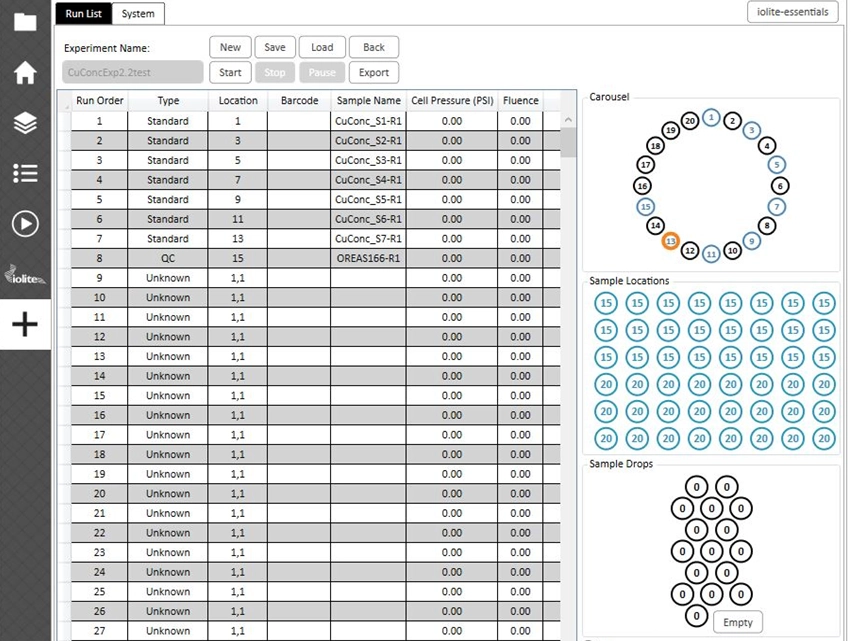The width and height of the screenshot is (853, 641).
Task: Click the circular play icon in the sidebar
Action: click(x=25, y=224)
